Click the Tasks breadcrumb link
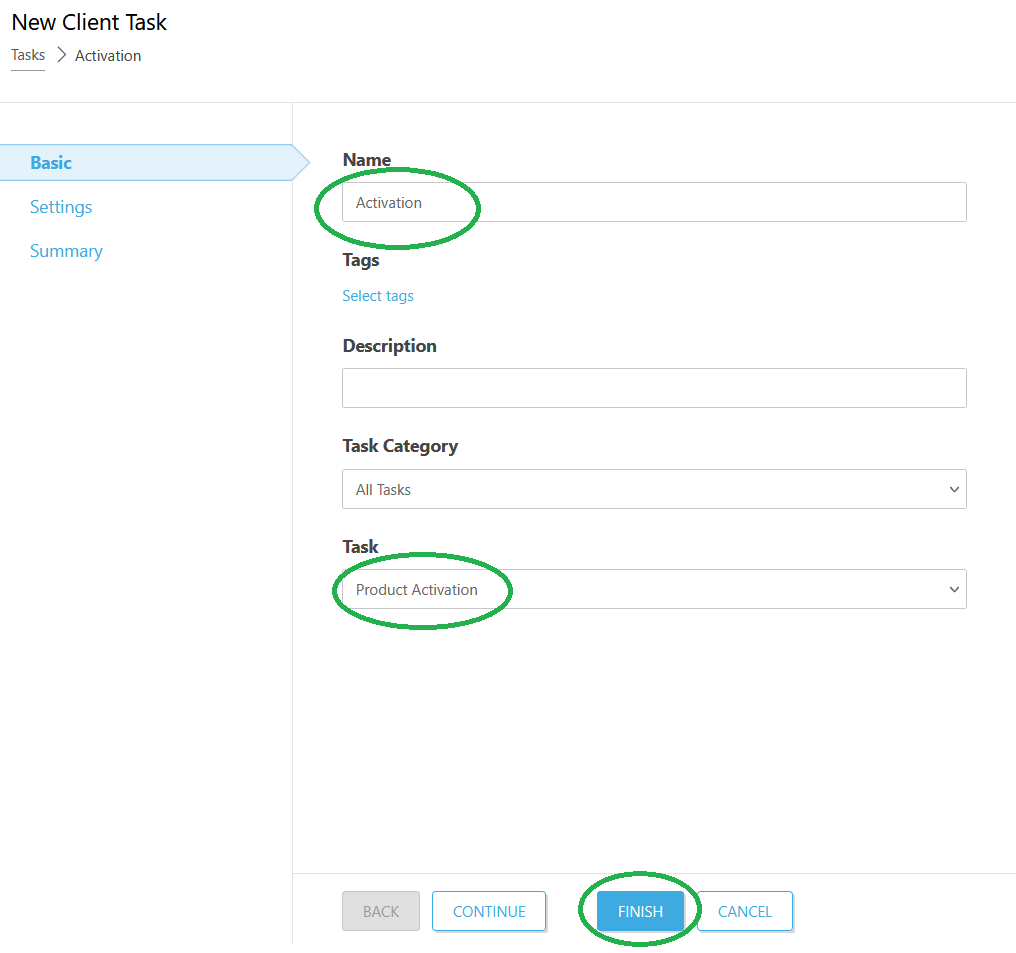Image resolution: width=1016 pixels, height=953 pixels. [x=27, y=55]
